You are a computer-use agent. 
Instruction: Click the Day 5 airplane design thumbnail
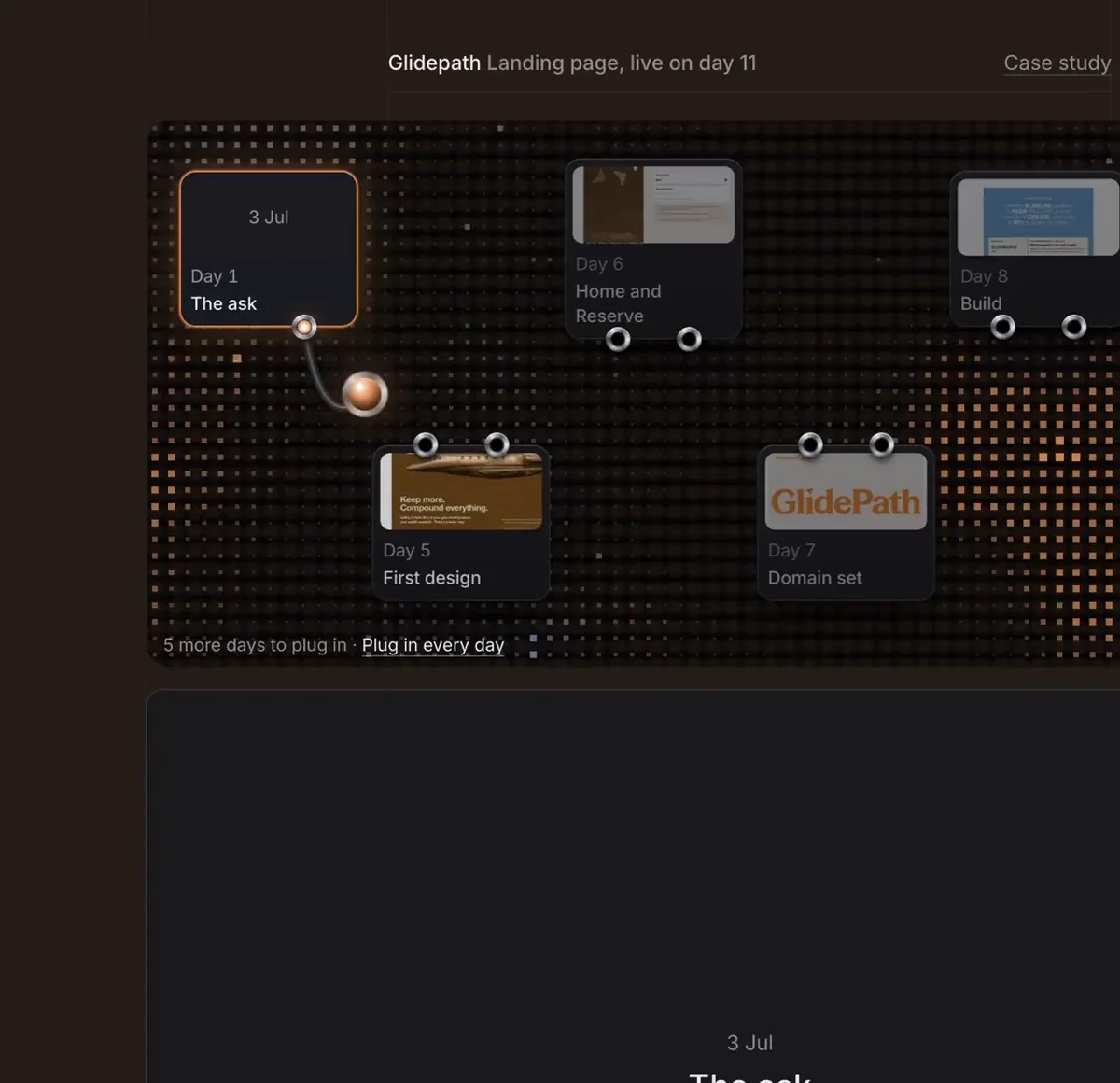coord(461,491)
